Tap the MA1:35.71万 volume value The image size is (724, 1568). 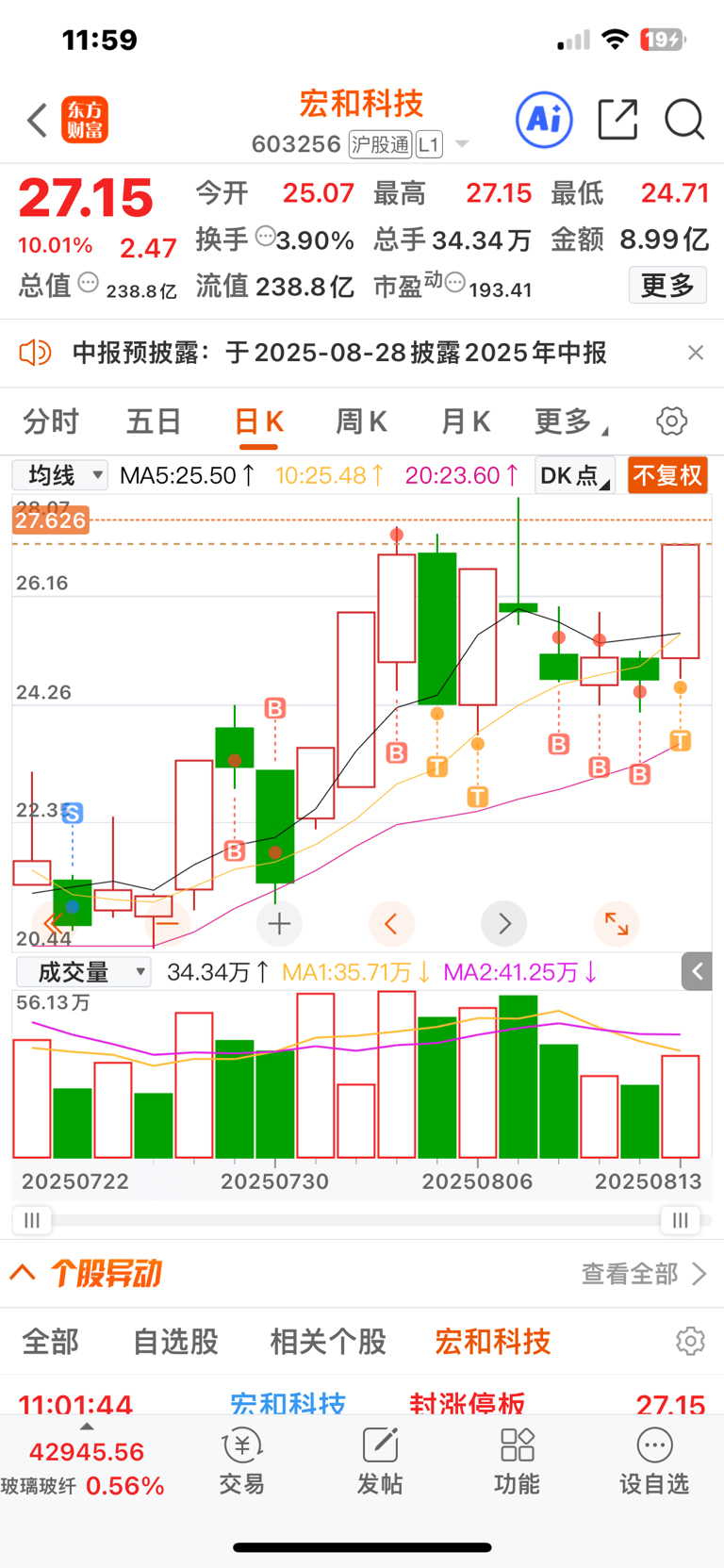(357, 972)
